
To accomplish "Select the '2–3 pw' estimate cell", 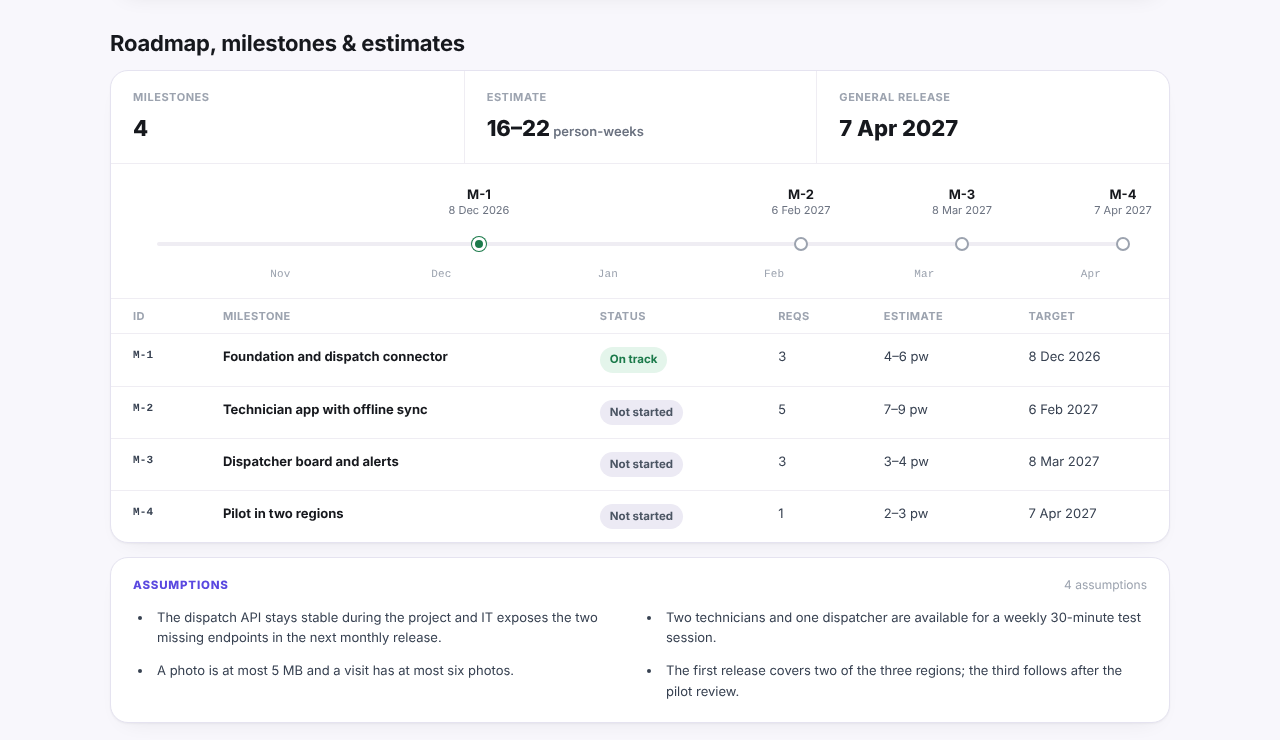I will coord(906,514).
